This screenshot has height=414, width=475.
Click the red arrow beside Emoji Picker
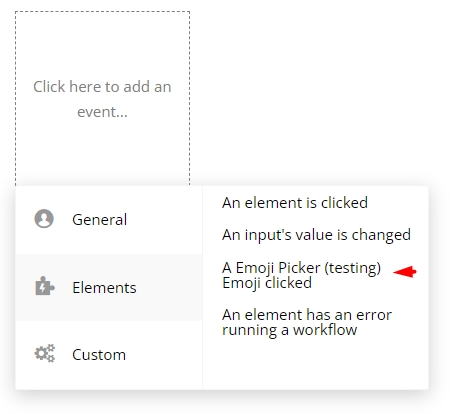click(405, 272)
